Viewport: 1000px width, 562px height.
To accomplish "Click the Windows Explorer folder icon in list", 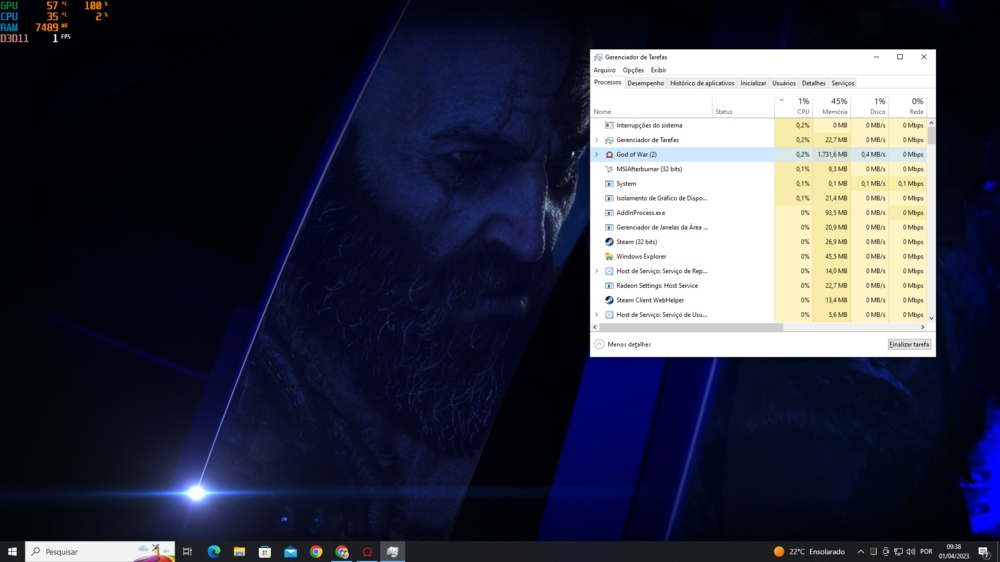I will pos(609,257).
